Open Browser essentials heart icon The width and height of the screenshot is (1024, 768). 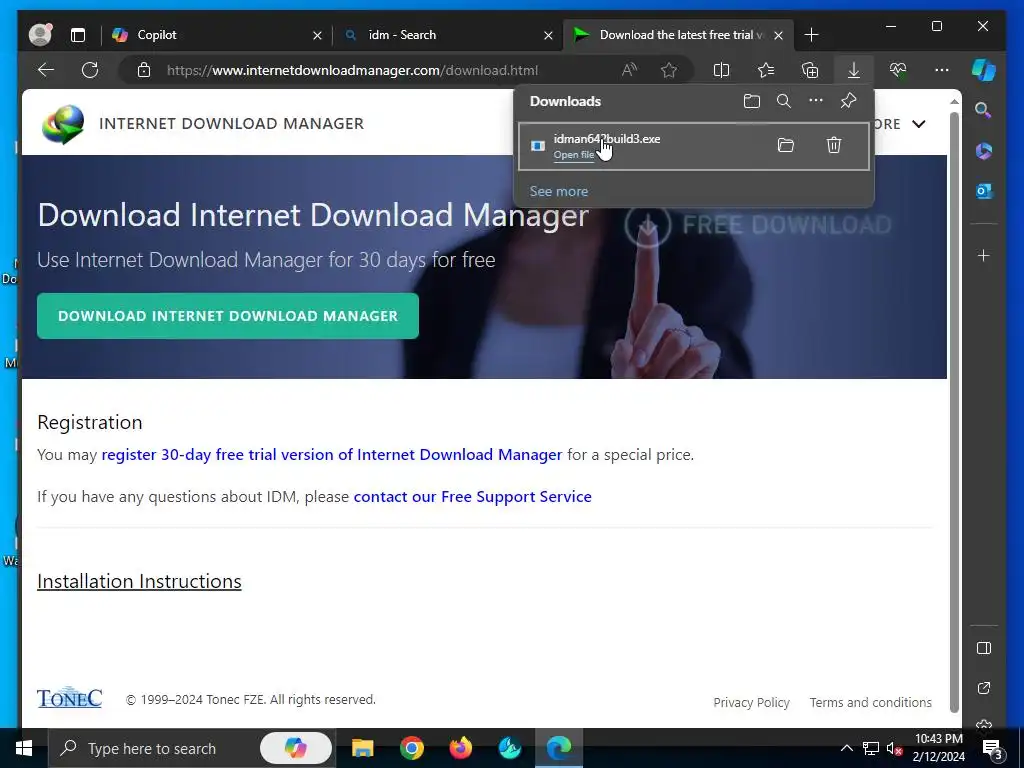(898, 70)
